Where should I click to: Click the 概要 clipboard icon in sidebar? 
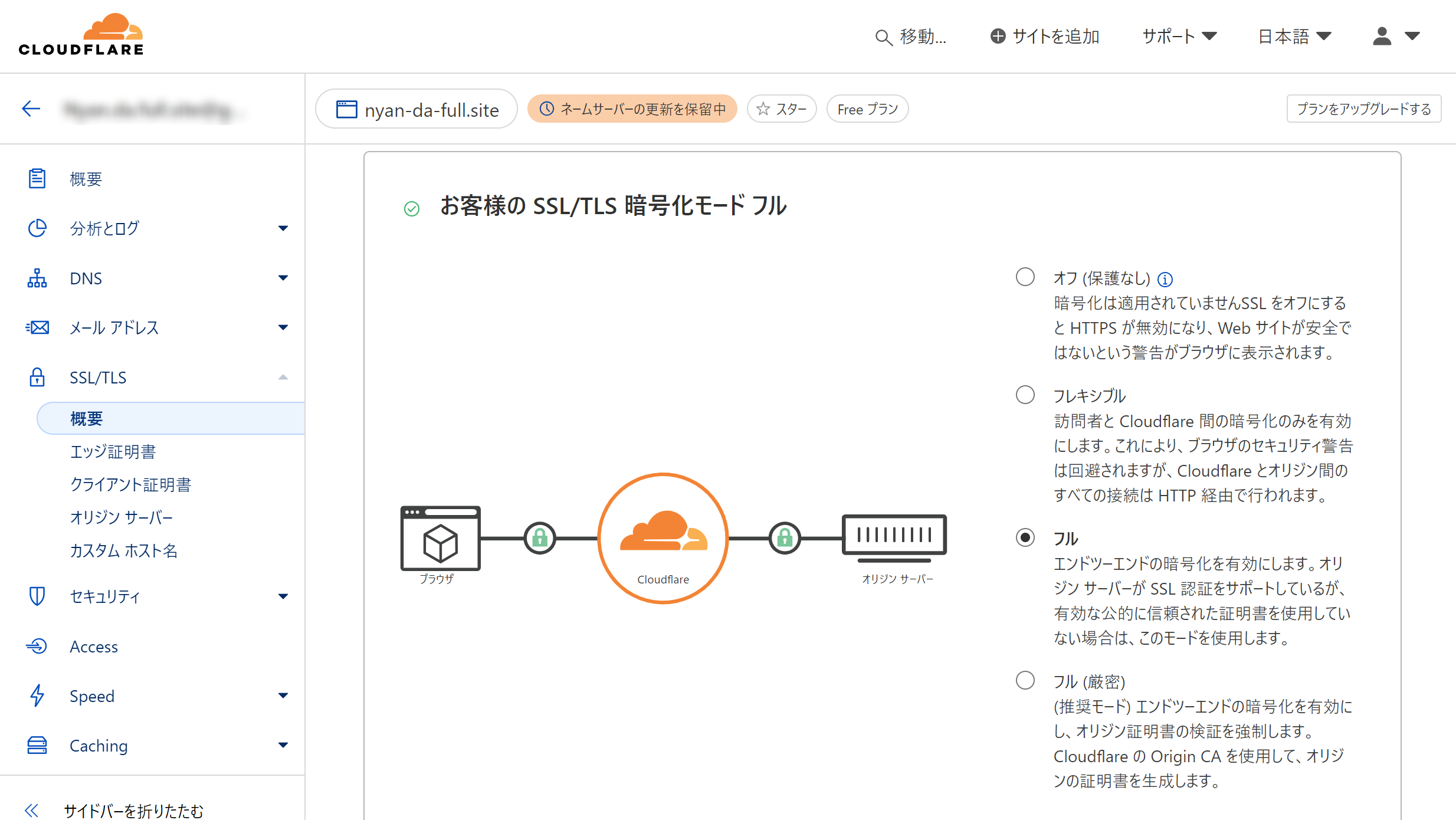tap(37, 178)
